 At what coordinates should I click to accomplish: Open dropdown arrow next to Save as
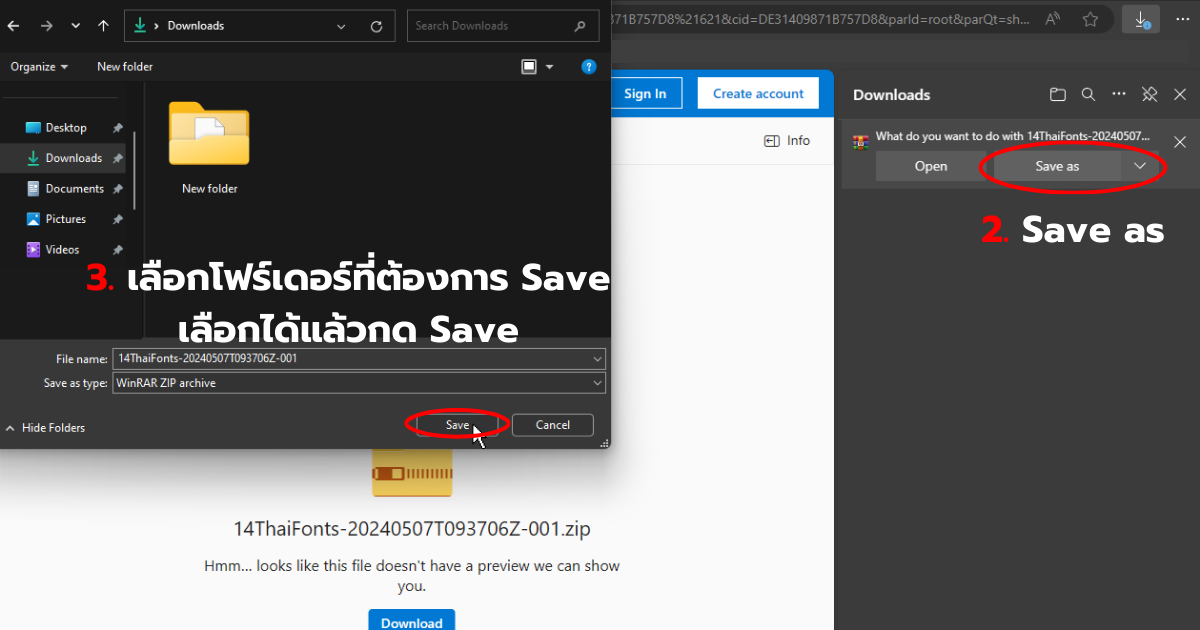(1140, 166)
